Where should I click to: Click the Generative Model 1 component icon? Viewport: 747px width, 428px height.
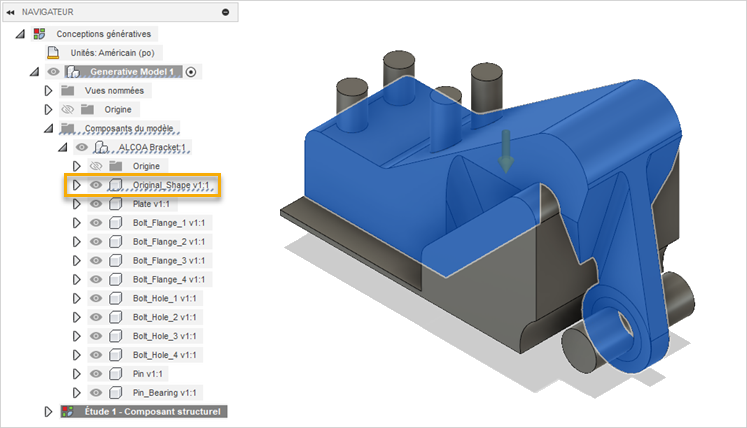pos(72,72)
